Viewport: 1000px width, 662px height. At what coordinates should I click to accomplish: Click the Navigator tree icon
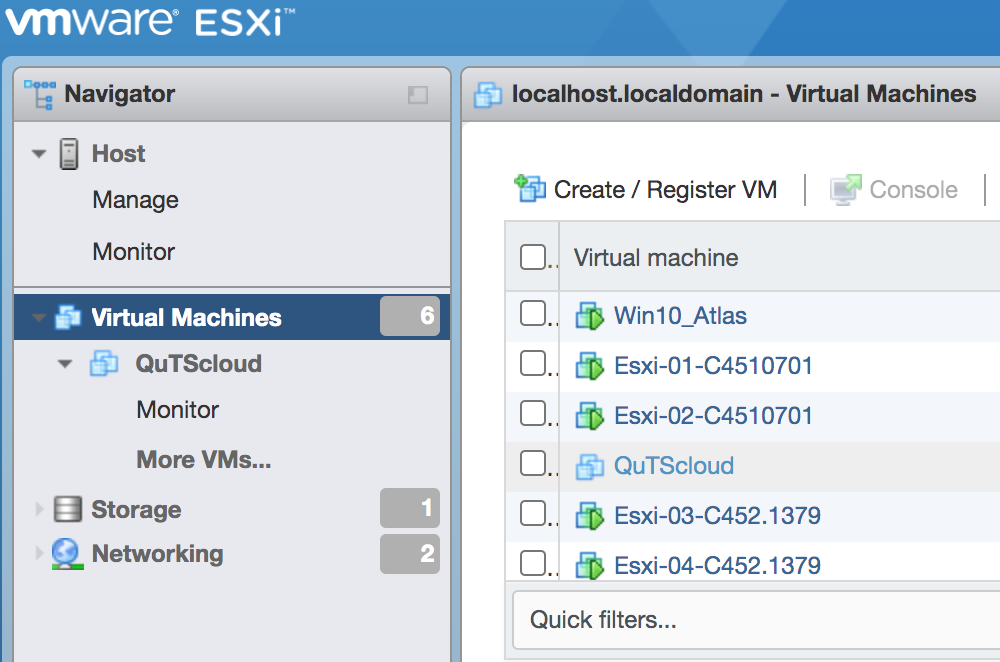pos(40,94)
